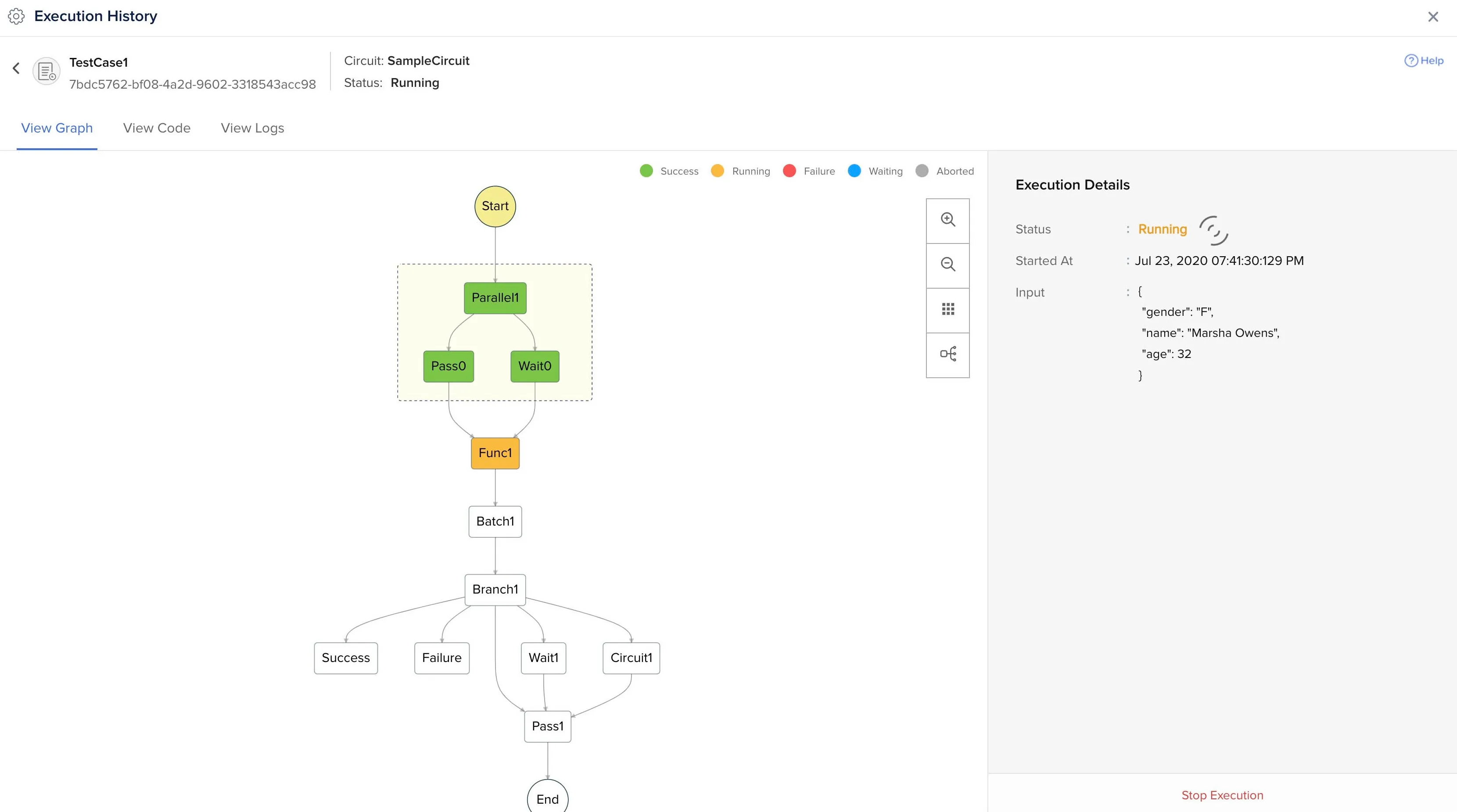
Task: Zoom in on the graph
Action: [x=947, y=220]
